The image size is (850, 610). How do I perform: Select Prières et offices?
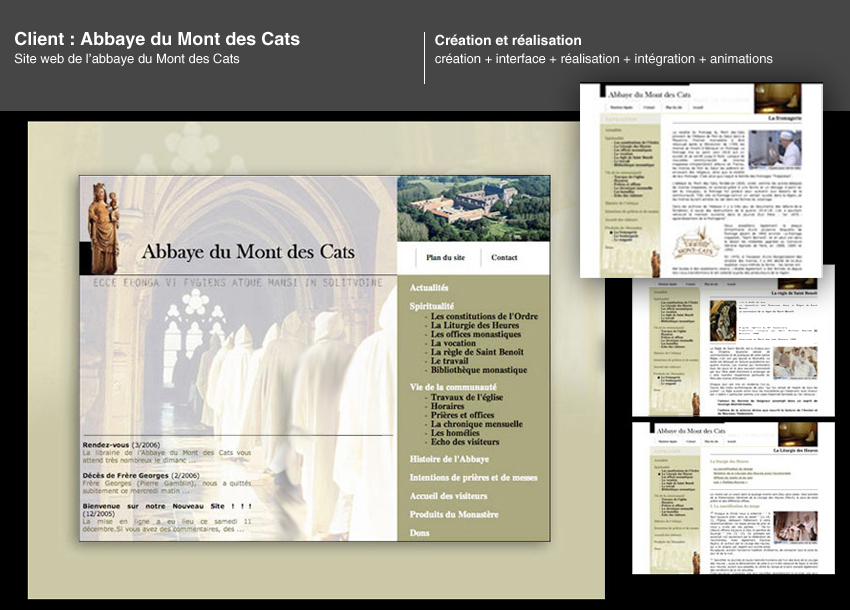[x=462, y=415]
